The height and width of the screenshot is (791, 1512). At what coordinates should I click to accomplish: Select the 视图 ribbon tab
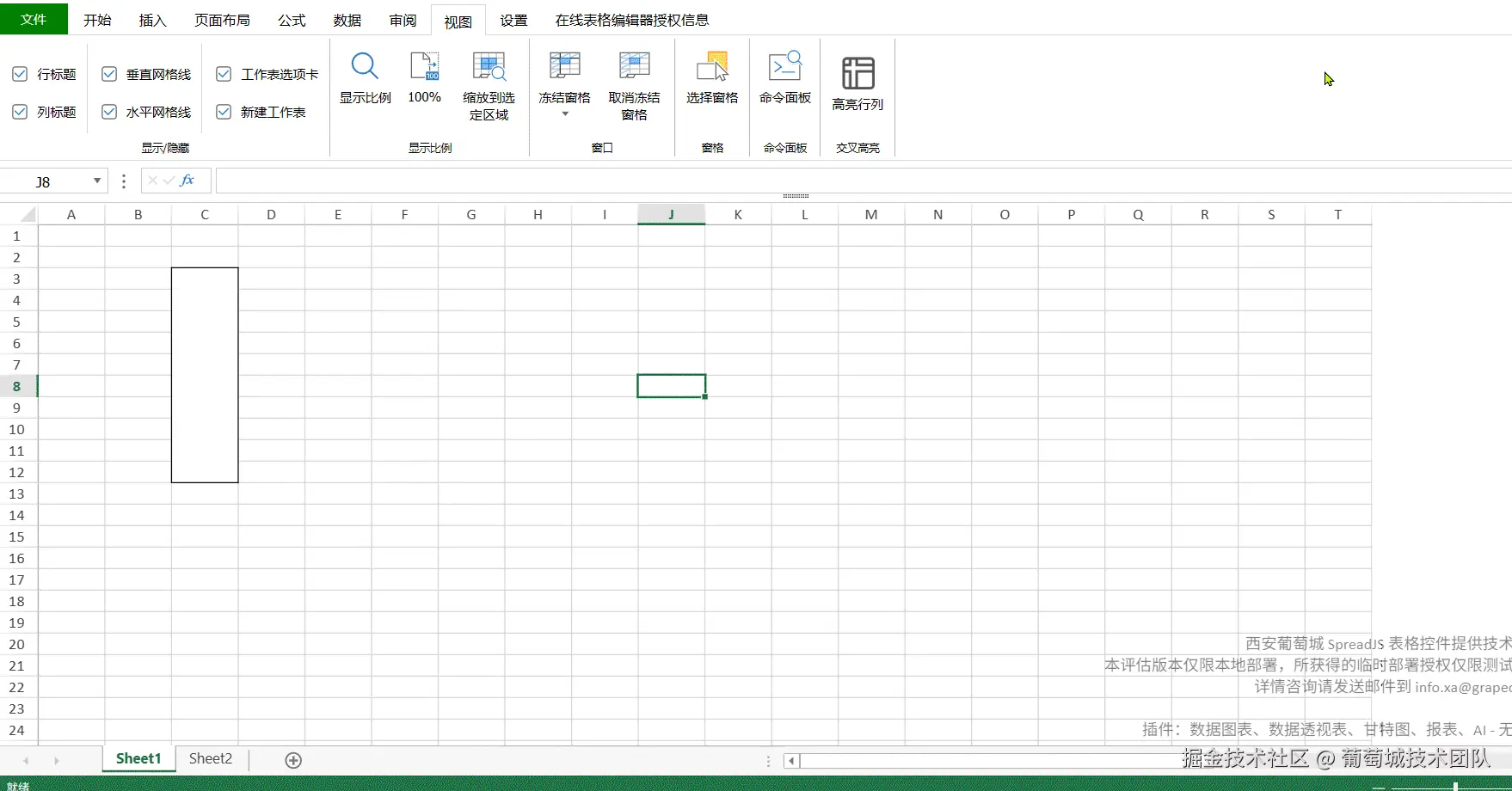click(458, 21)
